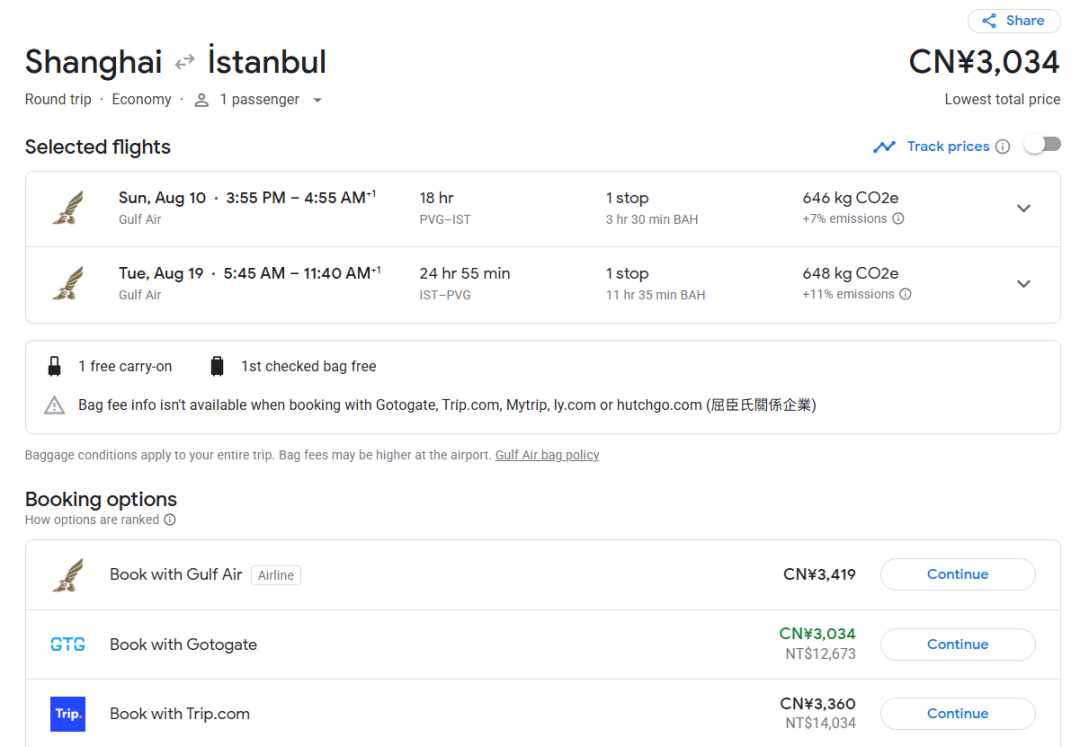Click the 18 hr flight duration

pyautogui.click(x=437, y=198)
